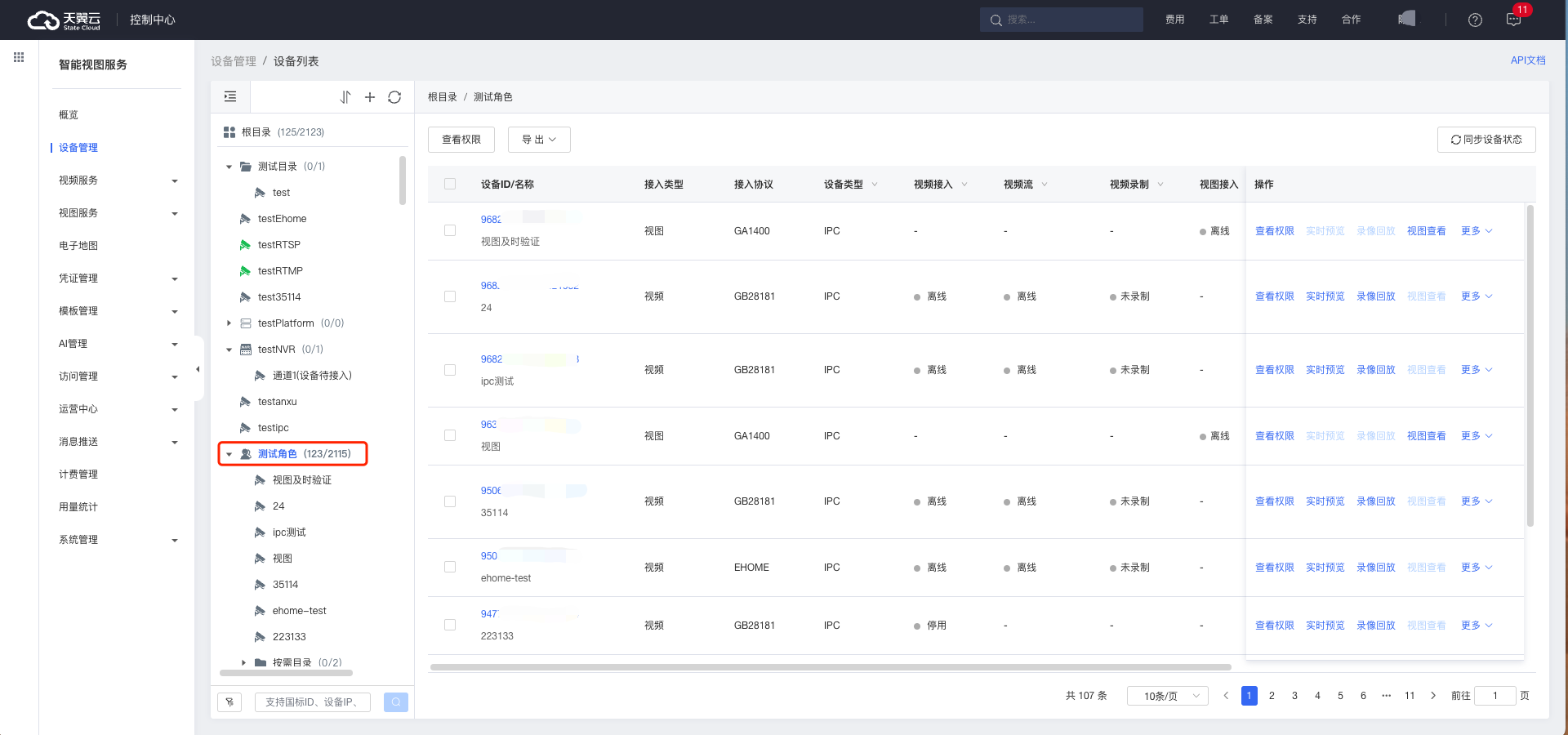Collapse the 测试目录 tree node
Image resolution: width=1568 pixels, height=735 pixels.
229,167
